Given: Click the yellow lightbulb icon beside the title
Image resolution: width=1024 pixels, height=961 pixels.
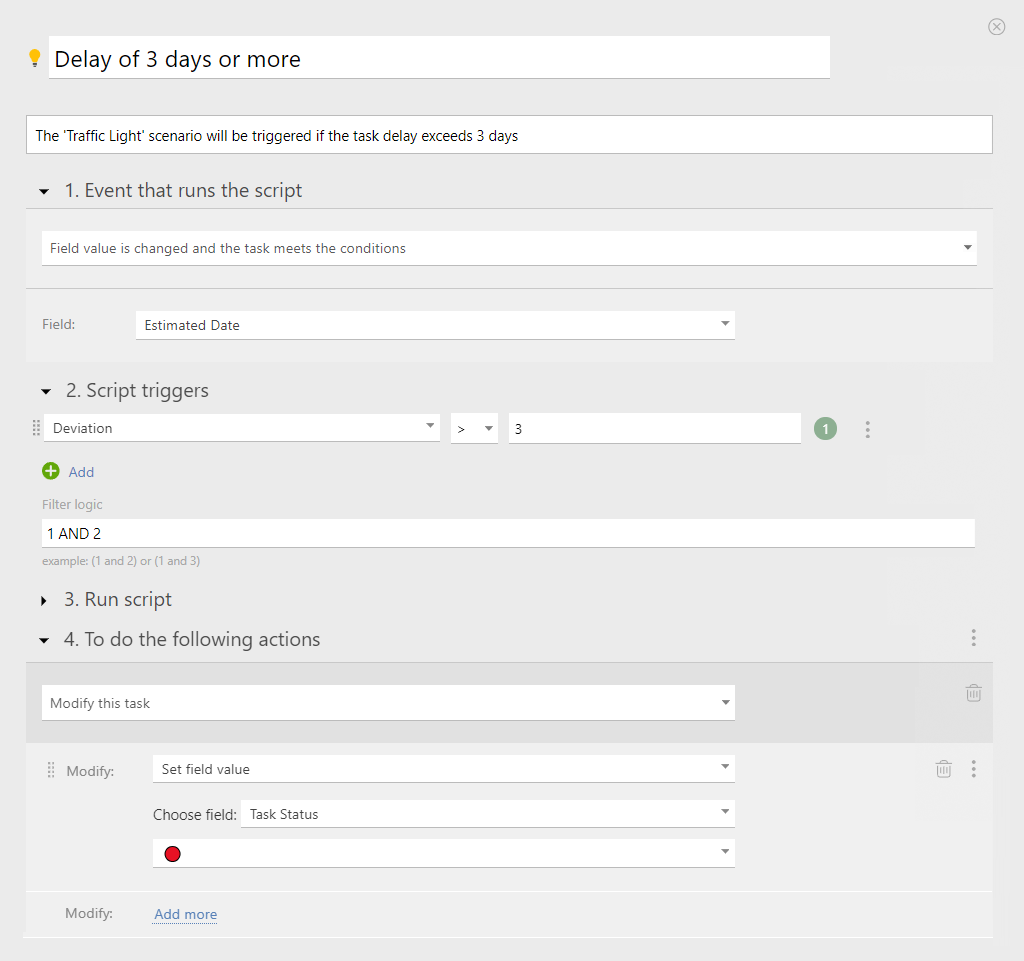Looking at the screenshot, I should [x=35, y=58].
